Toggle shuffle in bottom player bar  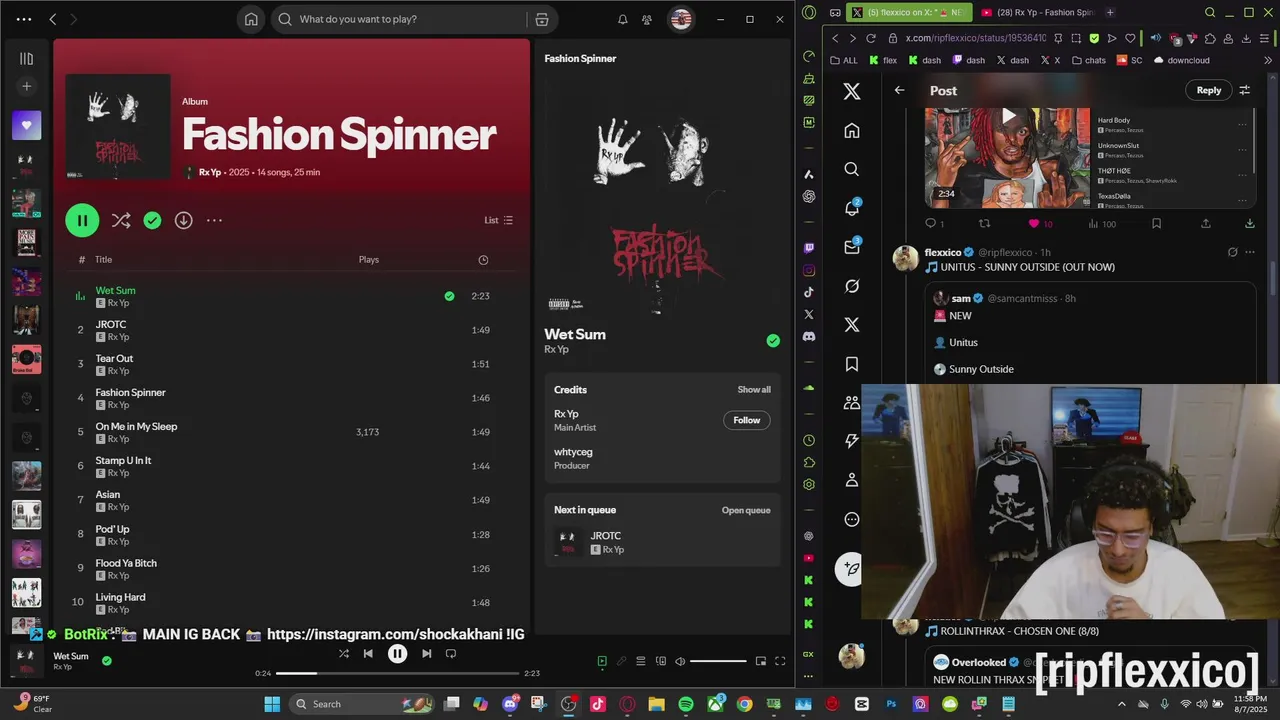coord(344,654)
